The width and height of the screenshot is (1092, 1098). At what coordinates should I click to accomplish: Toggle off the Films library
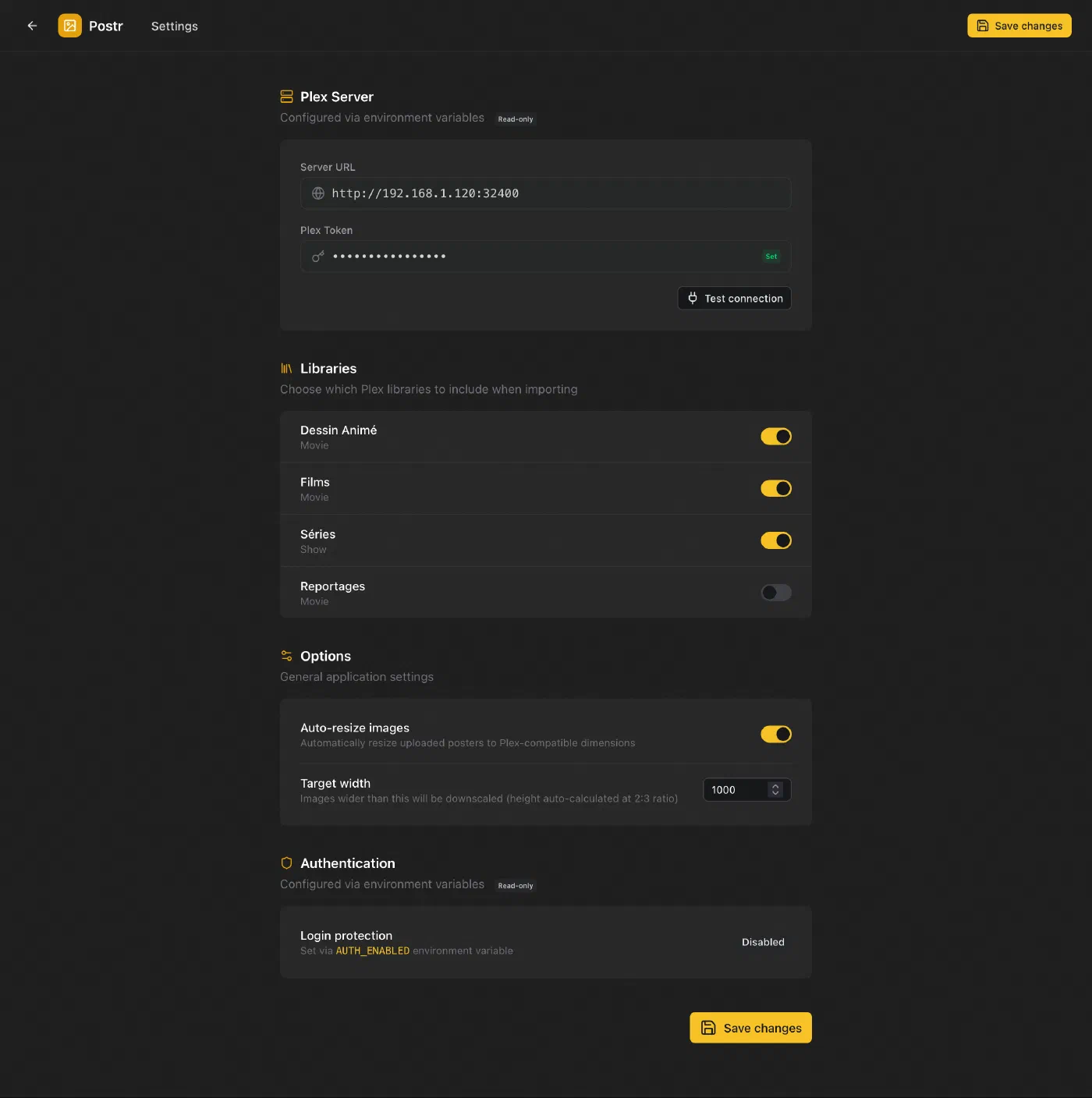[776, 488]
